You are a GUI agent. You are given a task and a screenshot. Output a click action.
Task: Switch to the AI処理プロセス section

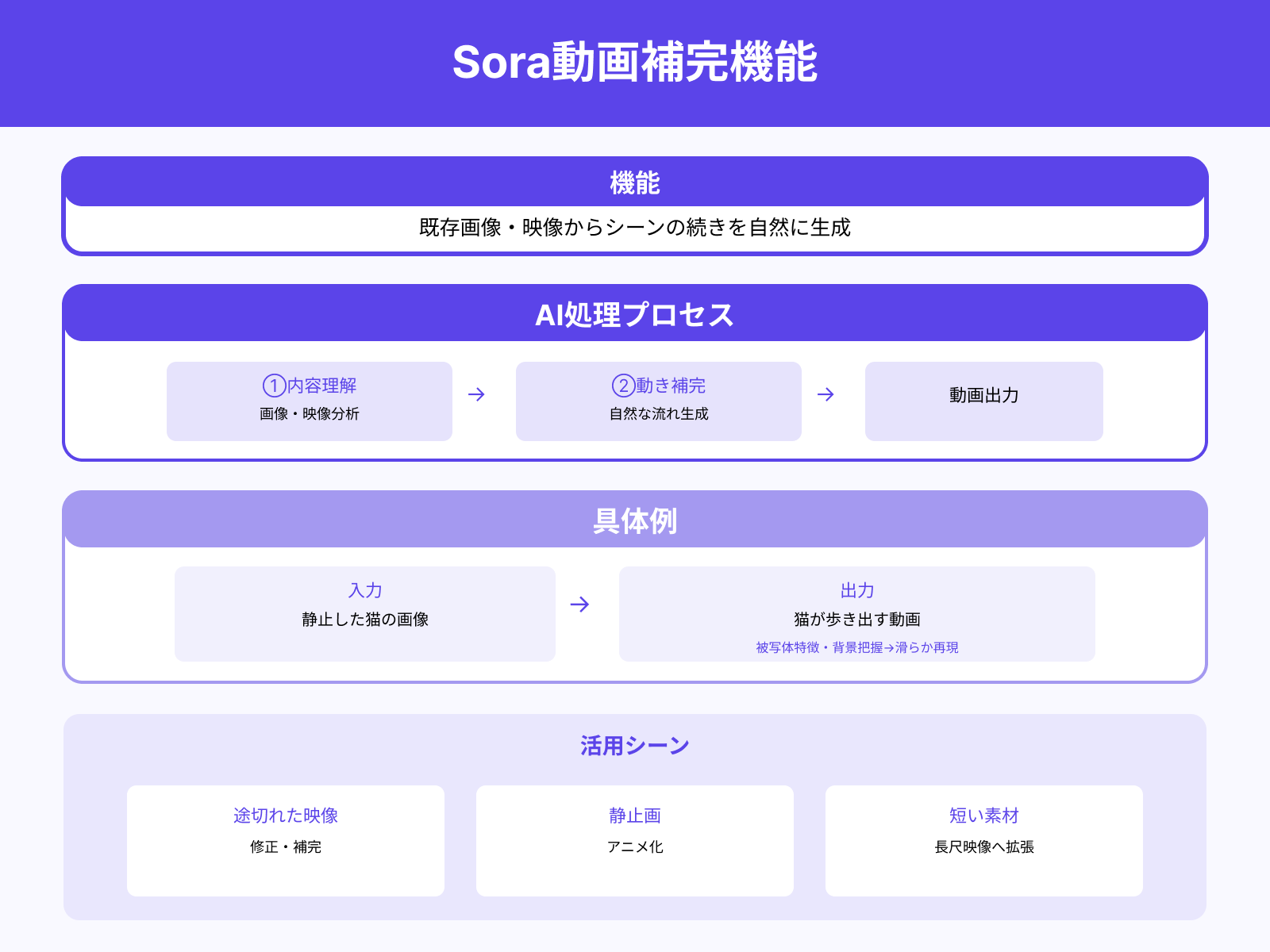pos(634,314)
